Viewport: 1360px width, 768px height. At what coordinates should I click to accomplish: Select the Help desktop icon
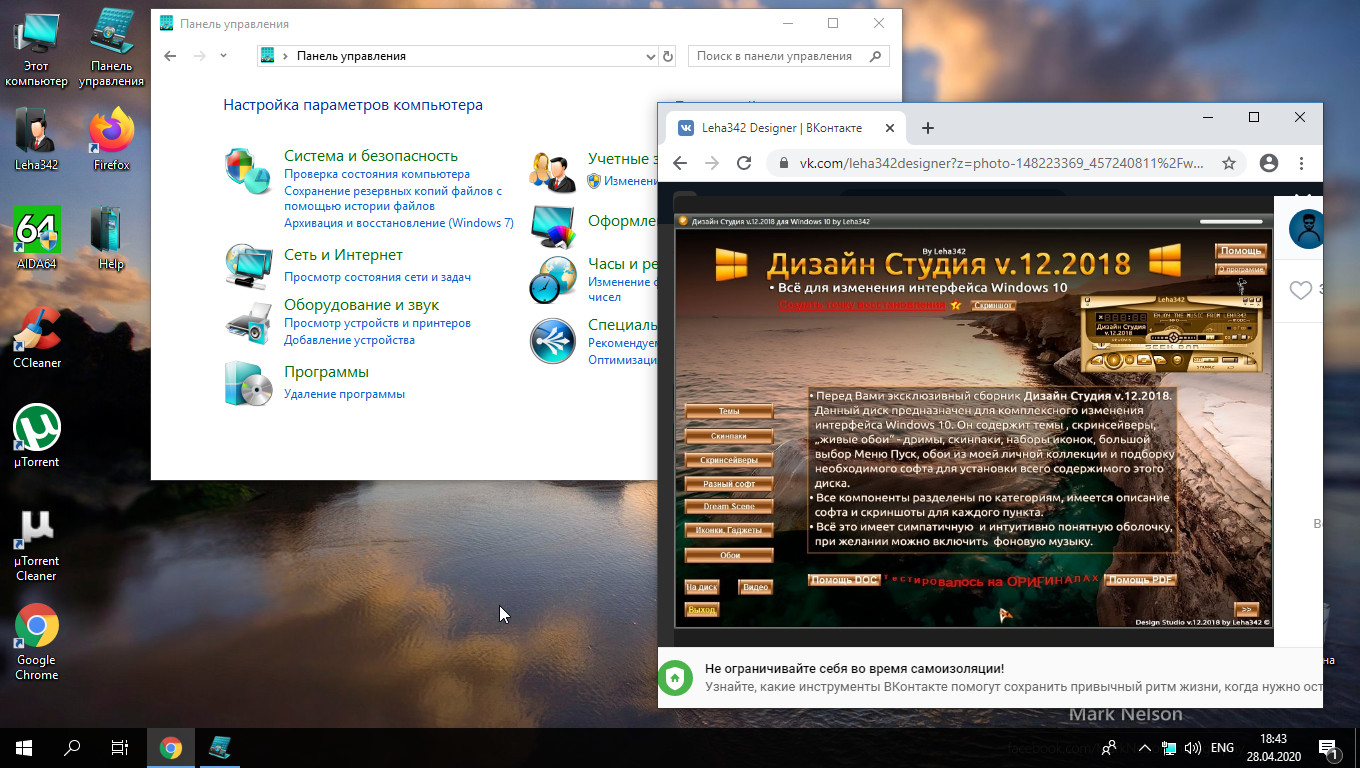(111, 238)
